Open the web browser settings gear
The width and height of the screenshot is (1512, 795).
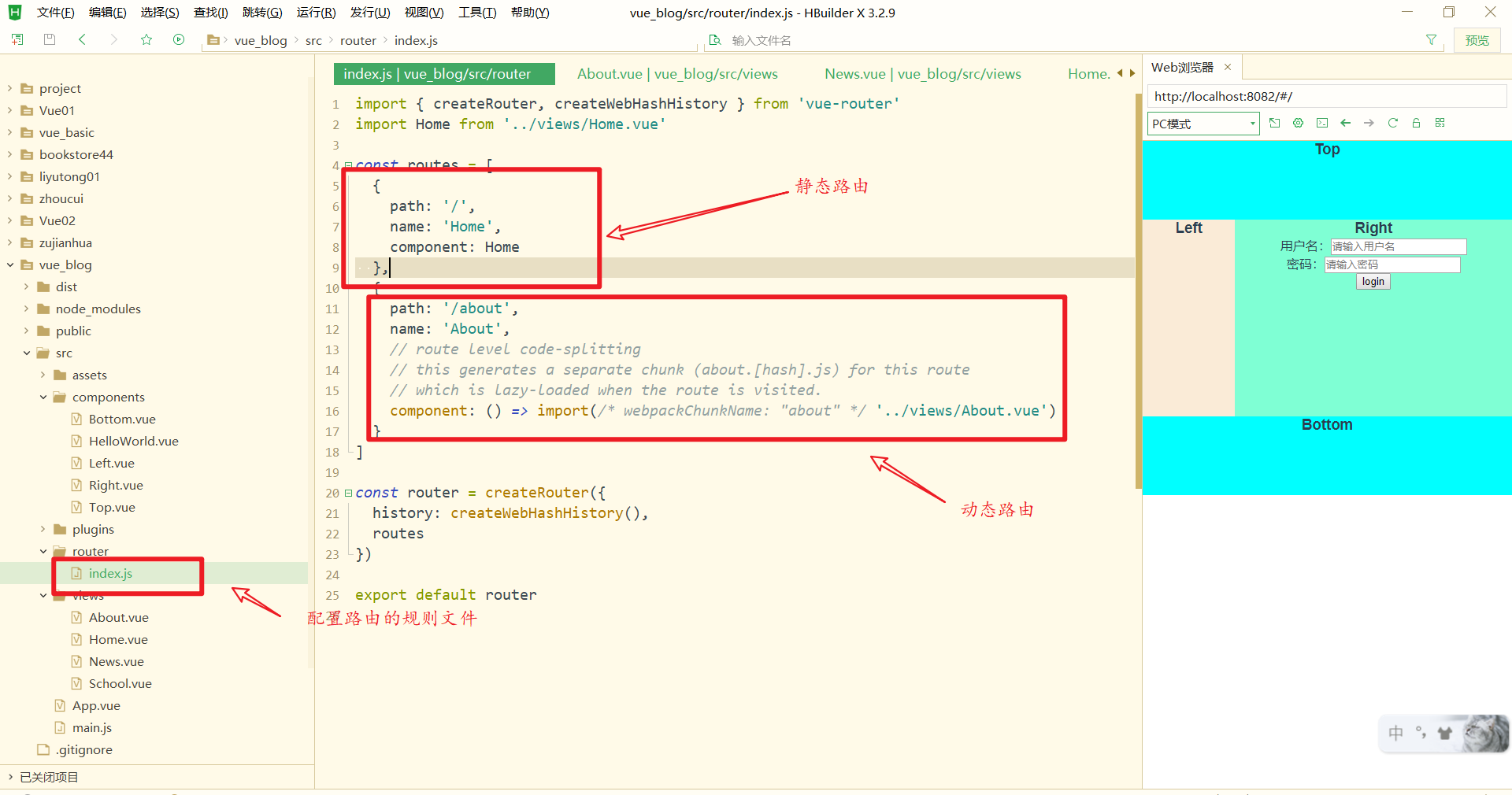point(1298,123)
